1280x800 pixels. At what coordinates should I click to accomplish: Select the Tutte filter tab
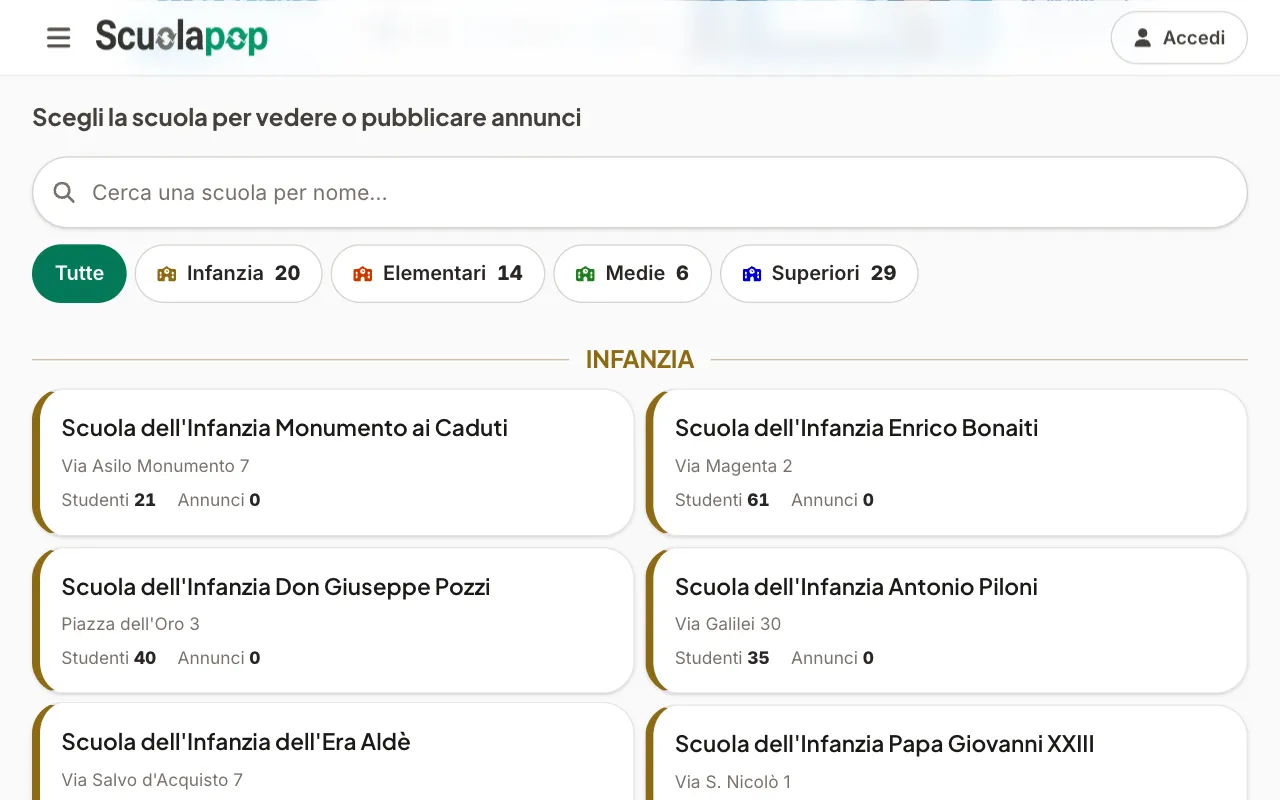[79, 273]
